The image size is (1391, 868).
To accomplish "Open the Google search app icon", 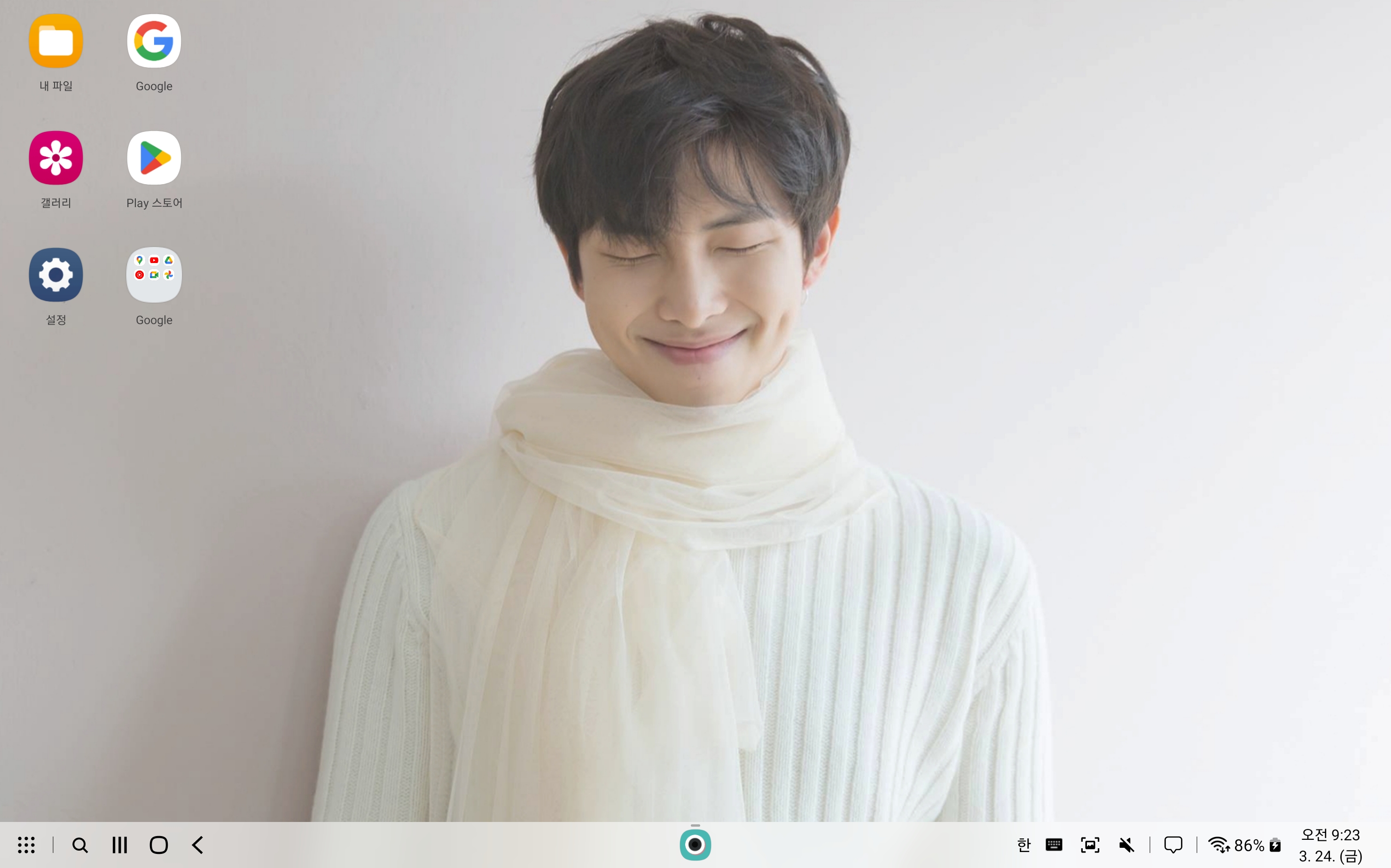I will (x=154, y=41).
